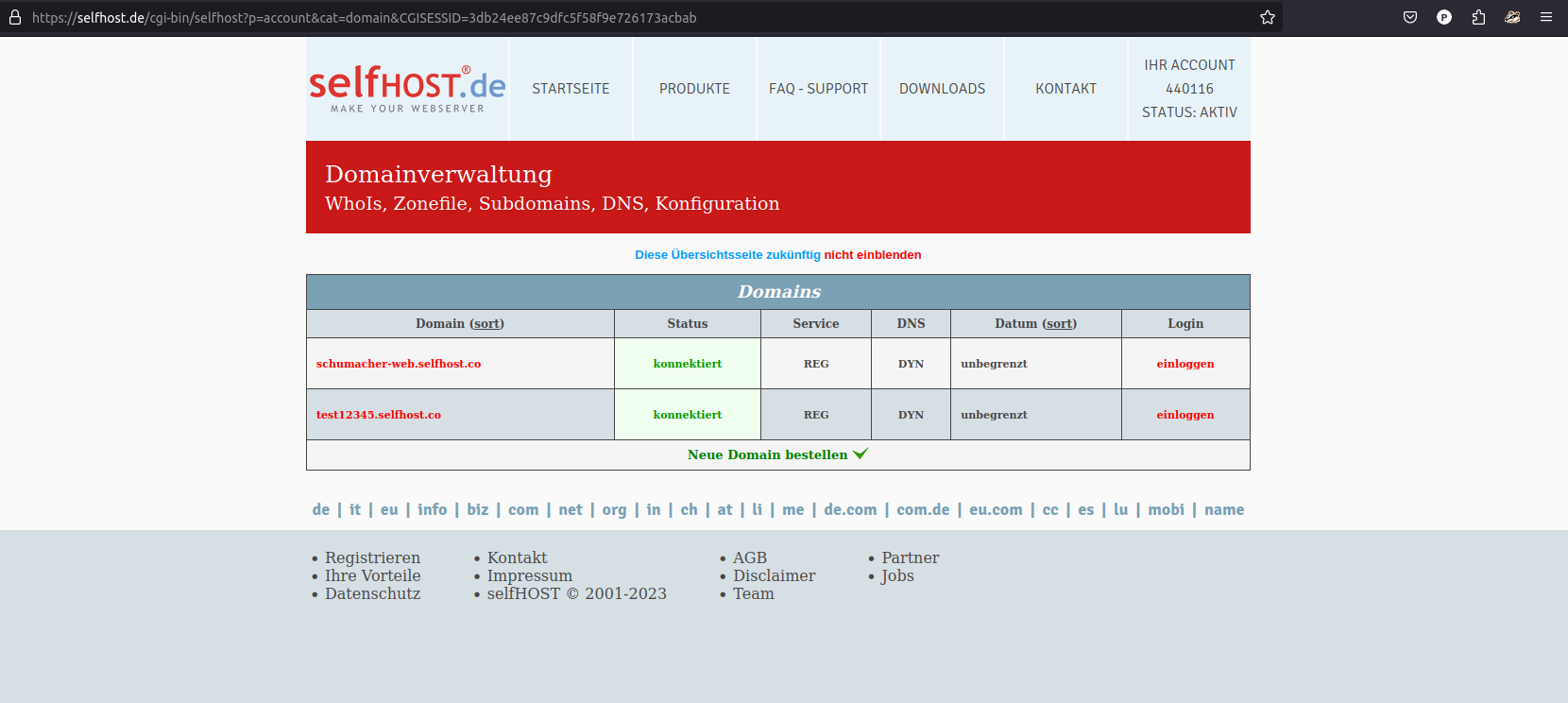Viewport: 1568px width, 703px height.
Task: Open the Impressum footer link
Action: [529, 575]
